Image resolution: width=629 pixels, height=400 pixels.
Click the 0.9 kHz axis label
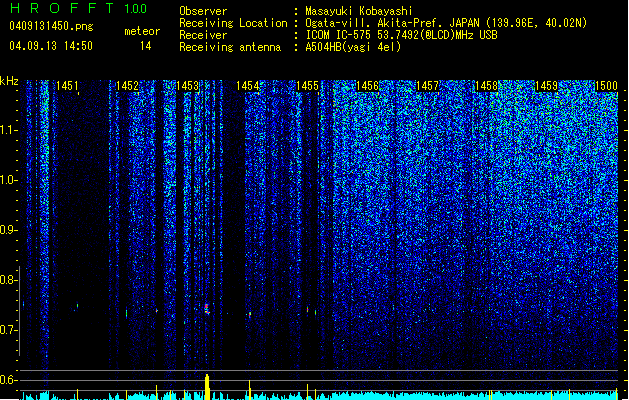click(x=8, y=230)
